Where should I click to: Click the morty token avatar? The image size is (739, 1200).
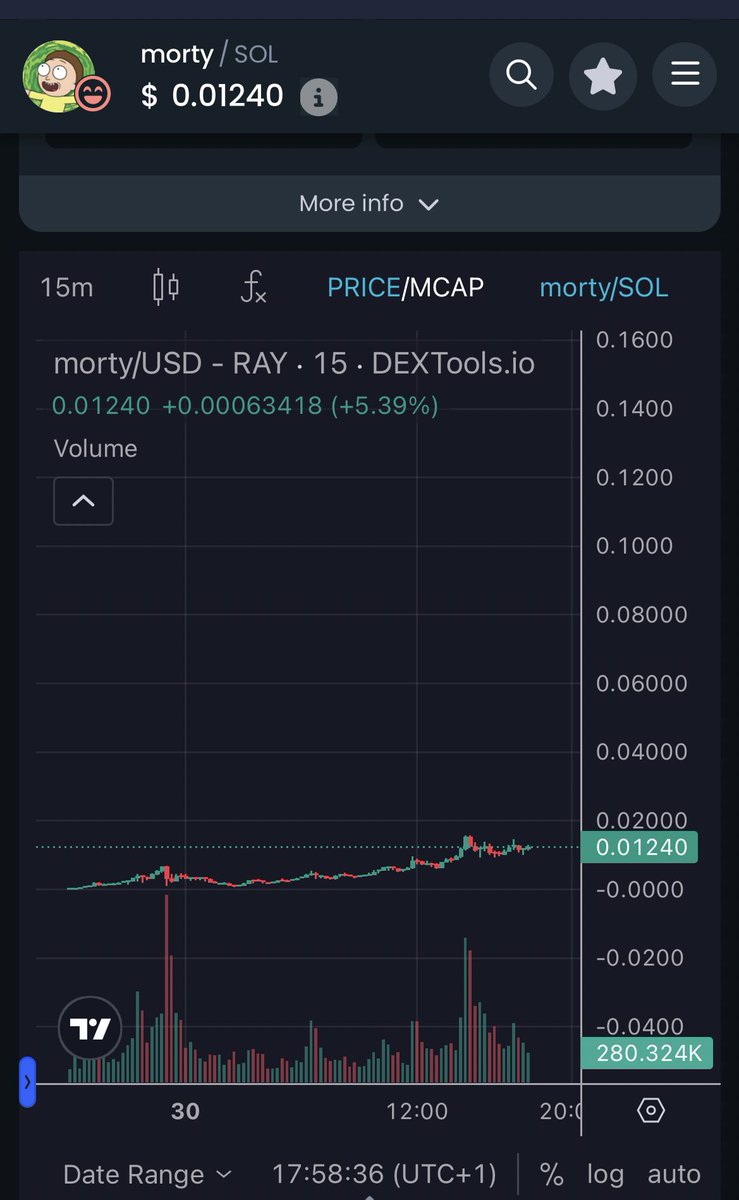coord(59,75)
